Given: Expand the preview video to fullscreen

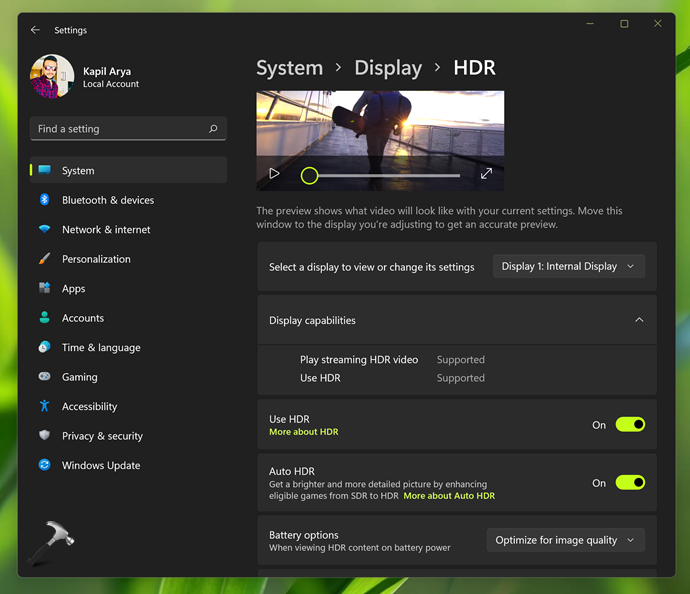Looking at the screenshot, I should (486, 174).
